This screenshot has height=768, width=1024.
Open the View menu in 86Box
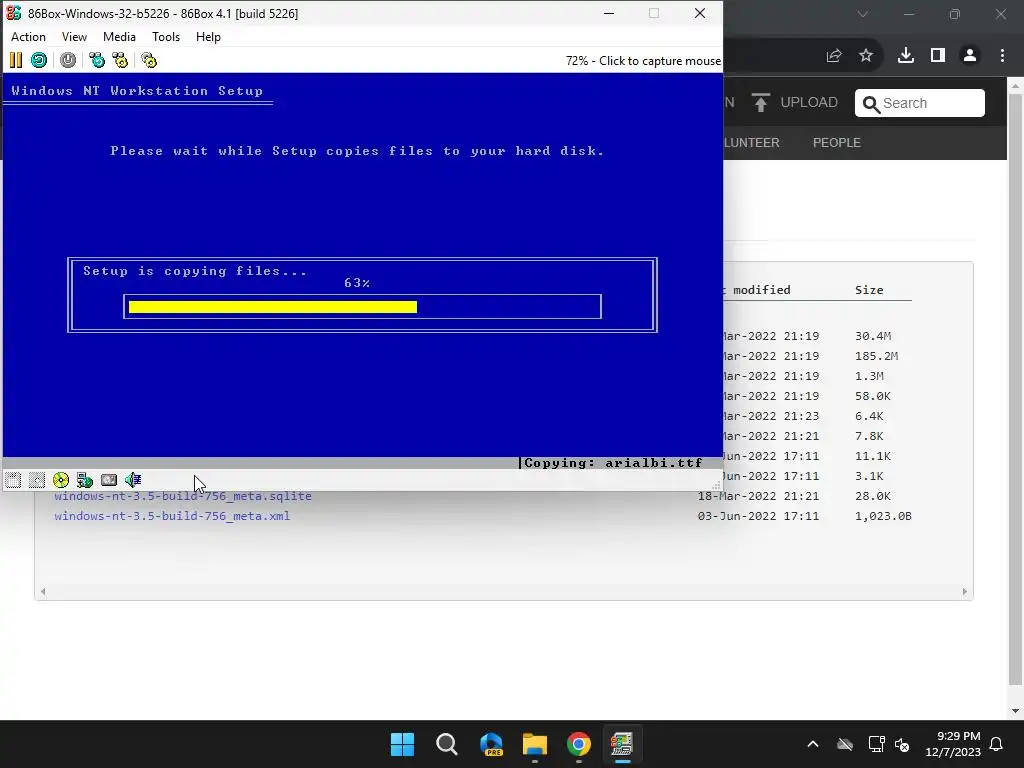coord(74,37)
